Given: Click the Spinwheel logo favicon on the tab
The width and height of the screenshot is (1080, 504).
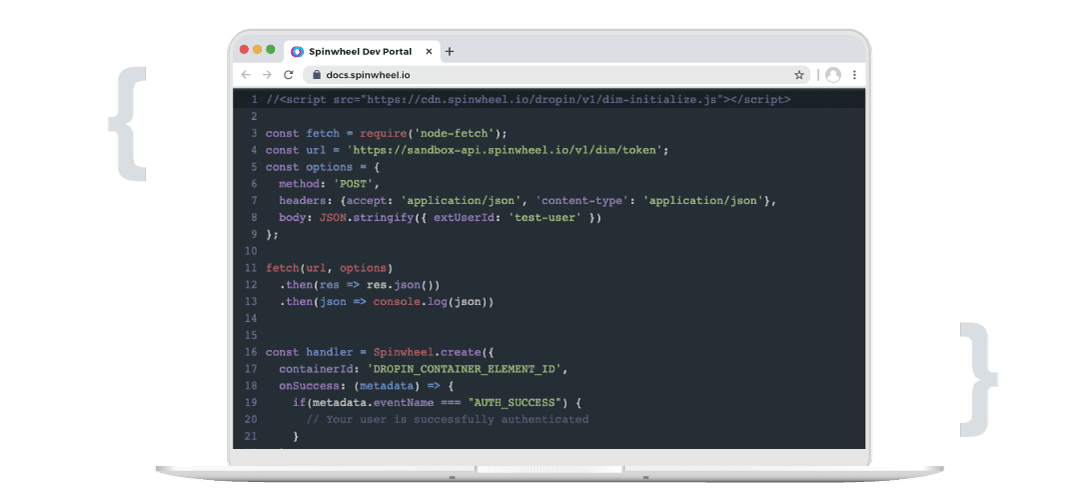Looking at the screenshot, I should (297, 52).
